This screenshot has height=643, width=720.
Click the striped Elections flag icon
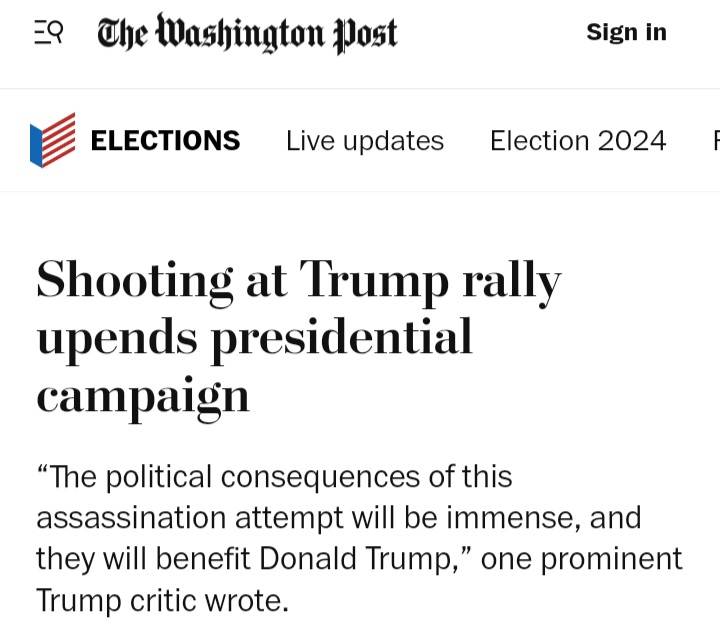pos(52,140)
